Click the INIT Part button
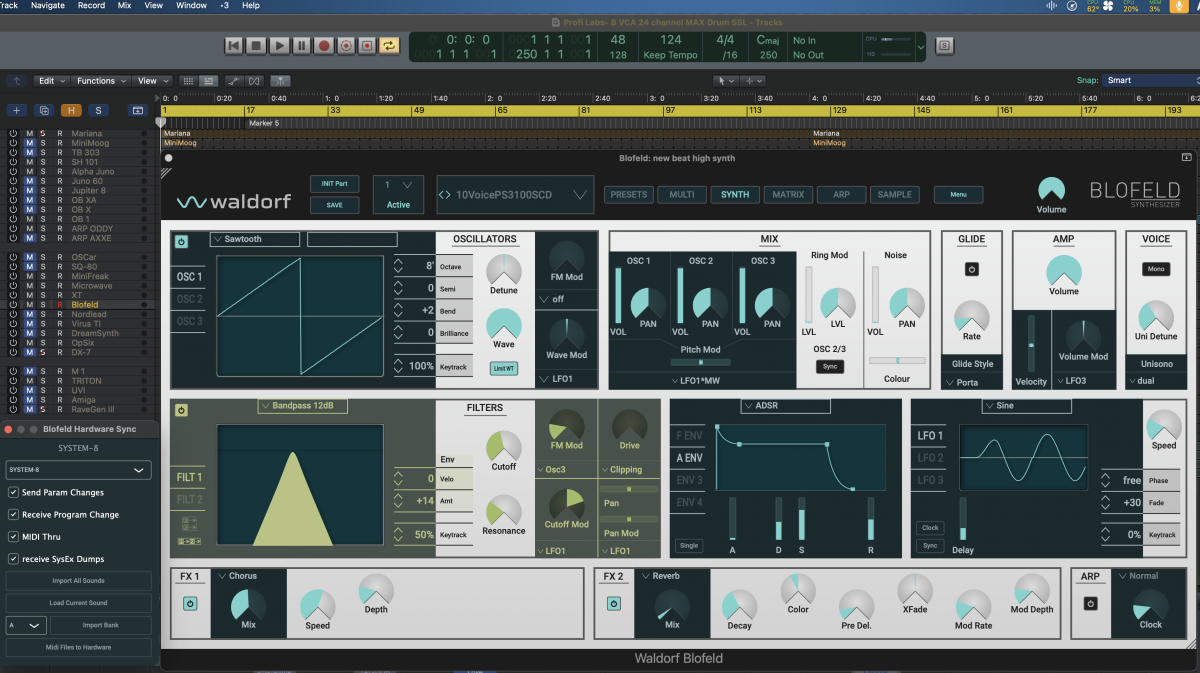This screenshot has width=1200, height=673. pos(334,184)
